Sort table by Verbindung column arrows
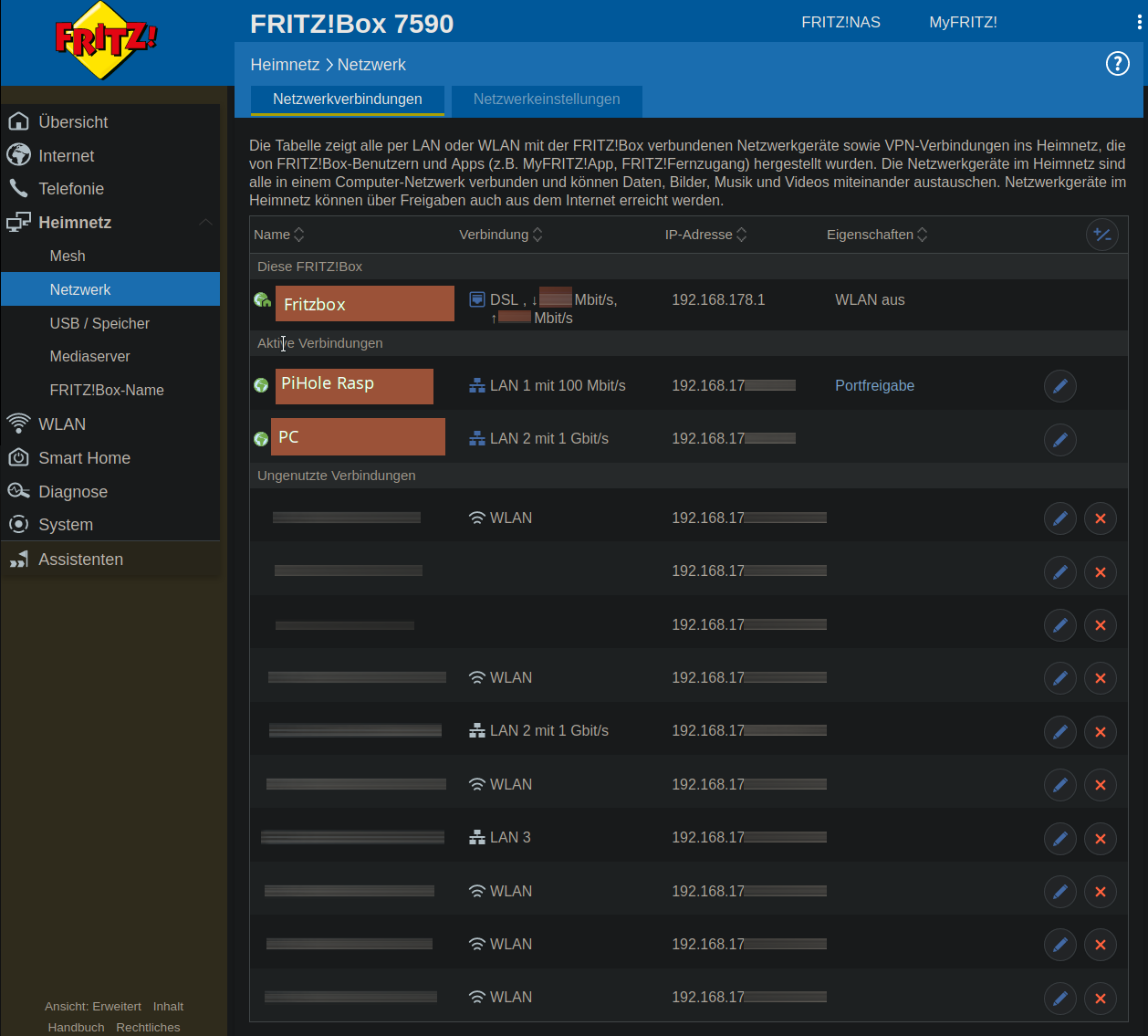 click(x=537, y=235)
